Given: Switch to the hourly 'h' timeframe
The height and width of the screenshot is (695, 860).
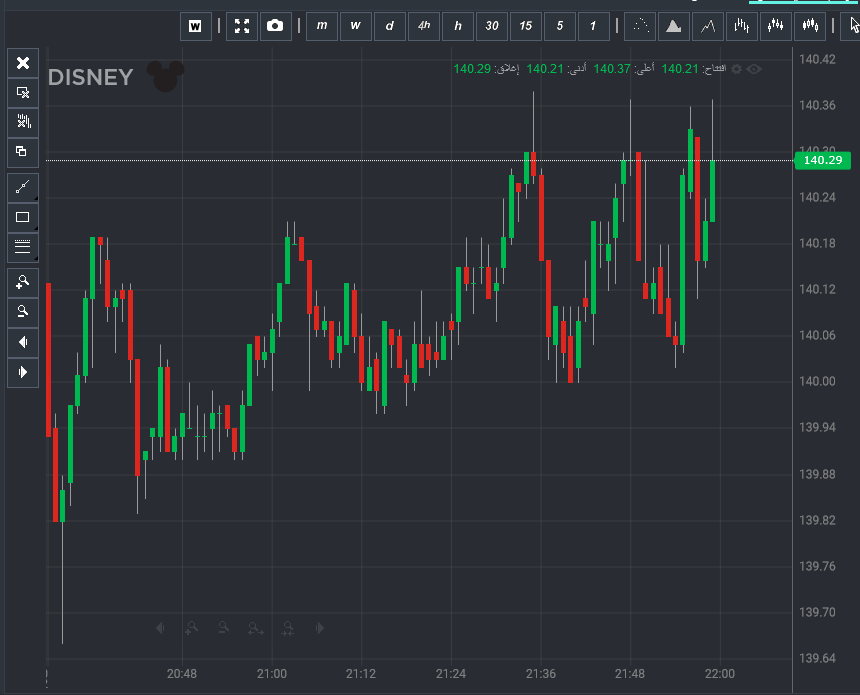Looking at the screenshot, I should (x=458, y=26).
